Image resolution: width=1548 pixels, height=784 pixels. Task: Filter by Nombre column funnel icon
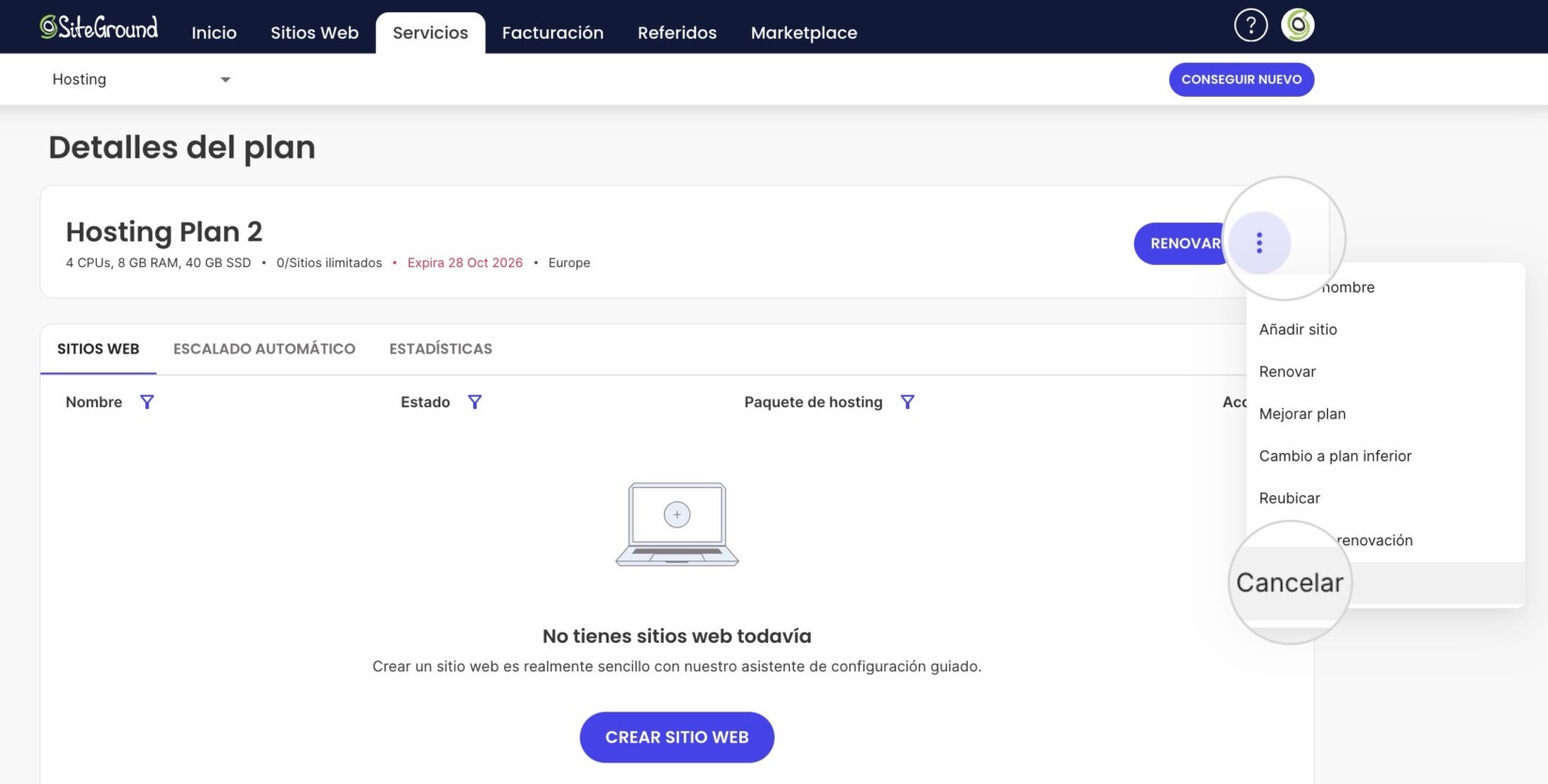[147, 402]
